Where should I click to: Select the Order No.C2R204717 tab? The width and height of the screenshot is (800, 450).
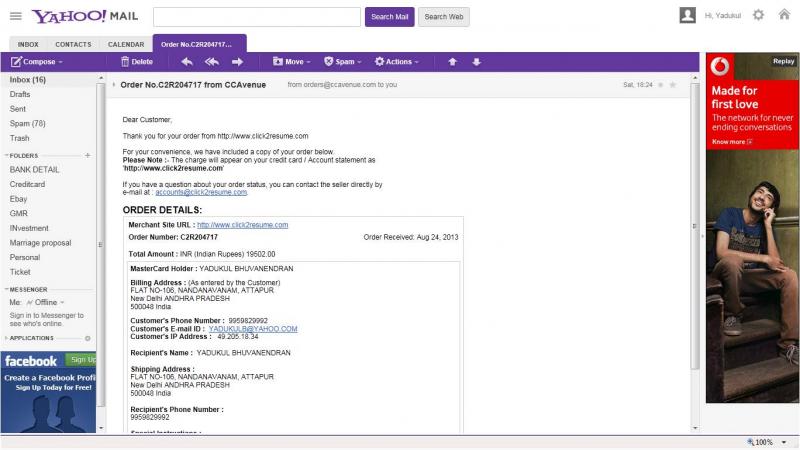point(199,44)
